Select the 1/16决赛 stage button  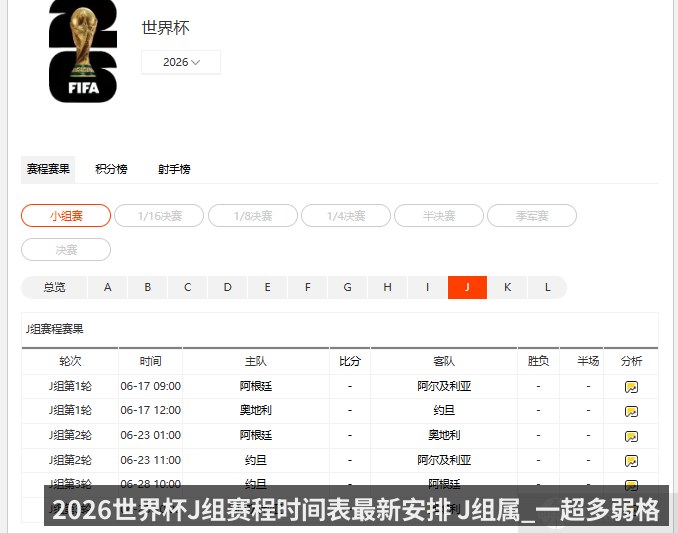click(x=159, y=216)
